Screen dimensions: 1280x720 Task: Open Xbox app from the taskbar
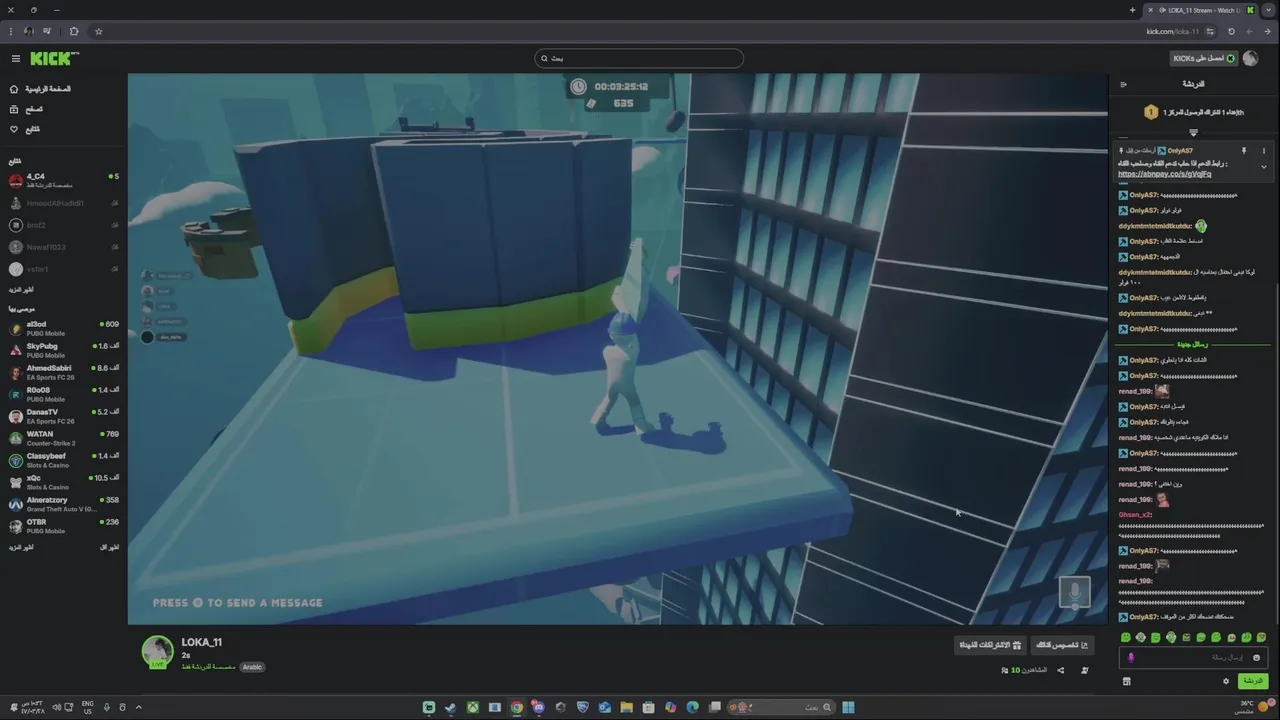point(472,707)
